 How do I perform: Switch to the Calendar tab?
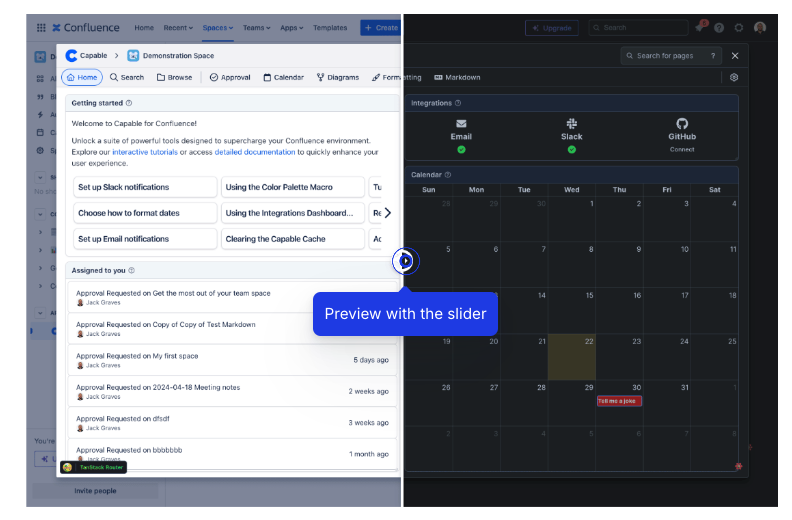point(283,77)
